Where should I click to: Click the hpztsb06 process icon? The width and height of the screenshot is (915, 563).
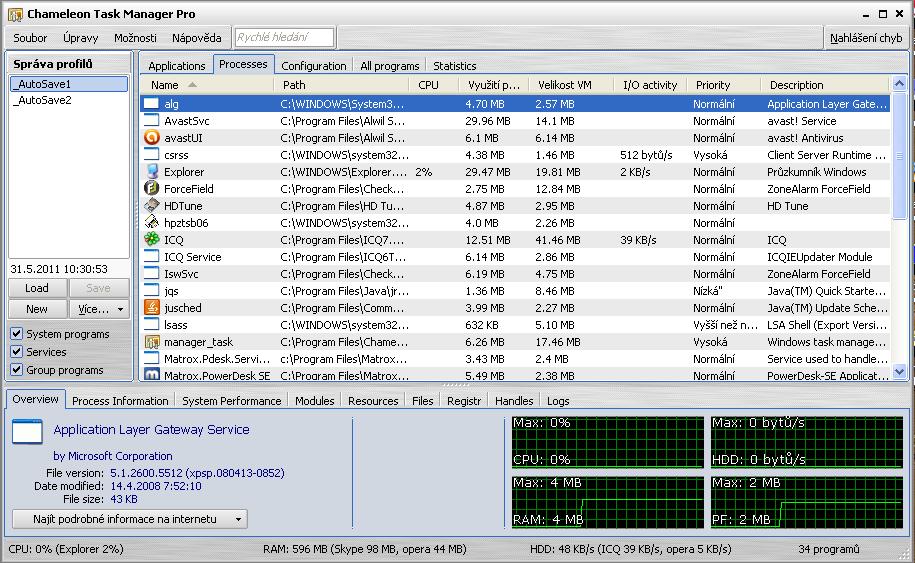tap(152, 223)
